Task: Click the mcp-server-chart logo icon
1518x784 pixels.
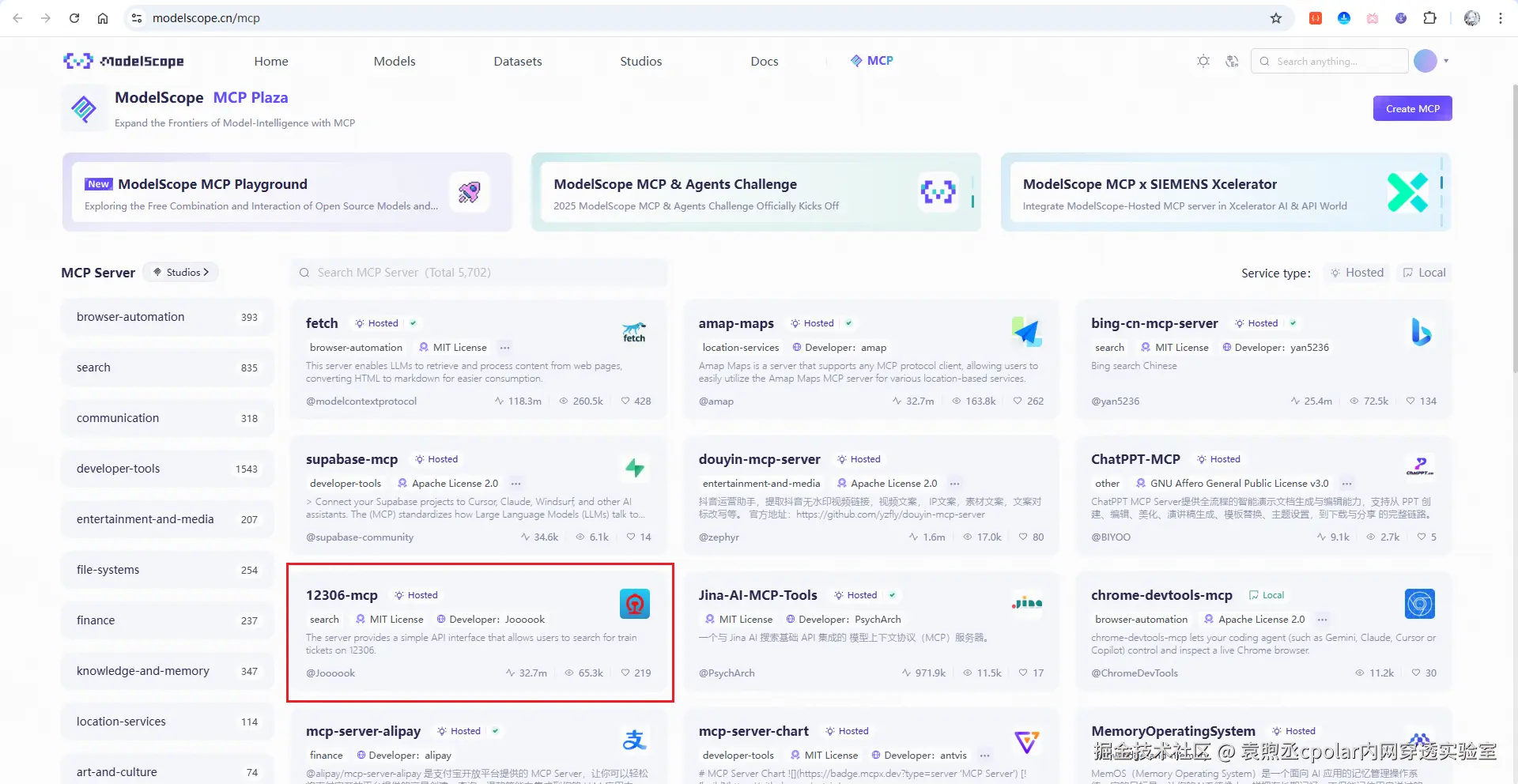Action: point(1026,741)
